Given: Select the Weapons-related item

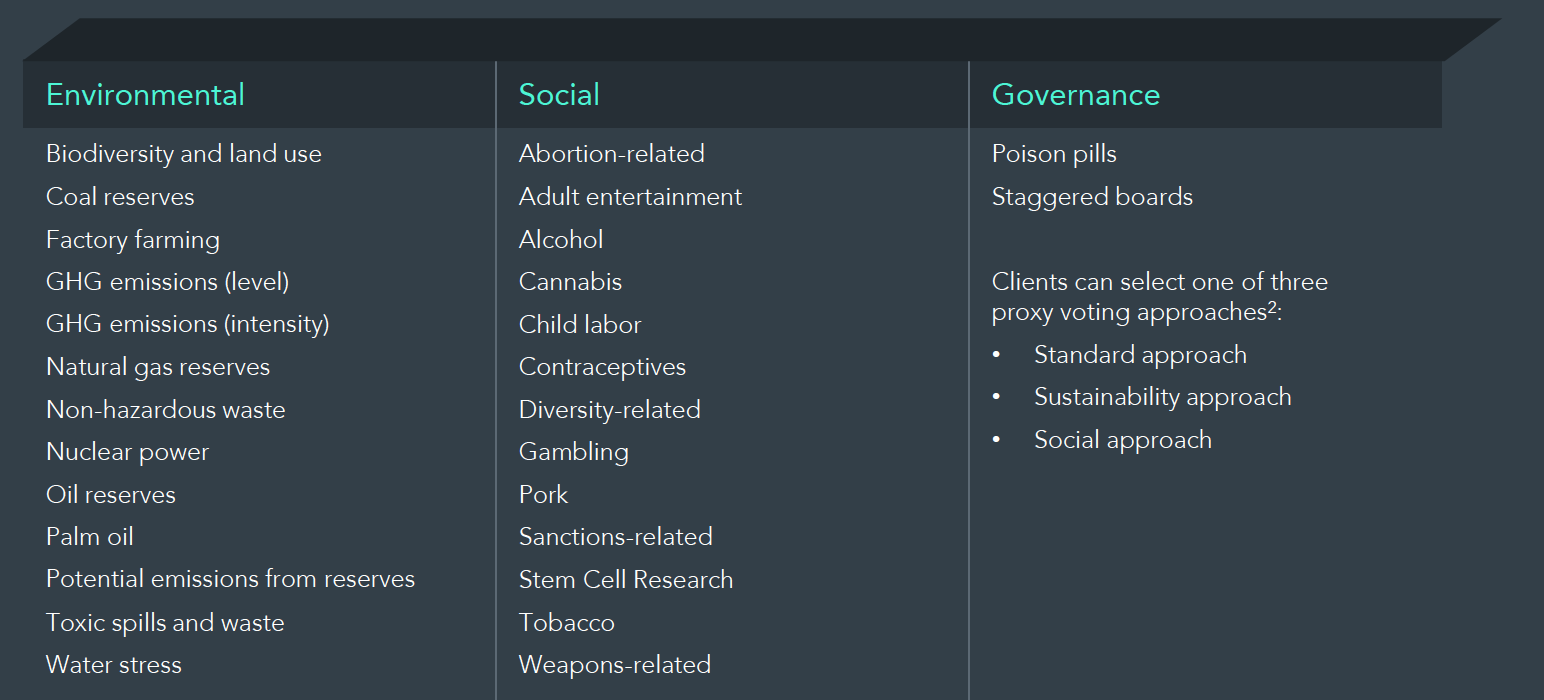Looking at the screenshot, I should [x=615, y=665].
